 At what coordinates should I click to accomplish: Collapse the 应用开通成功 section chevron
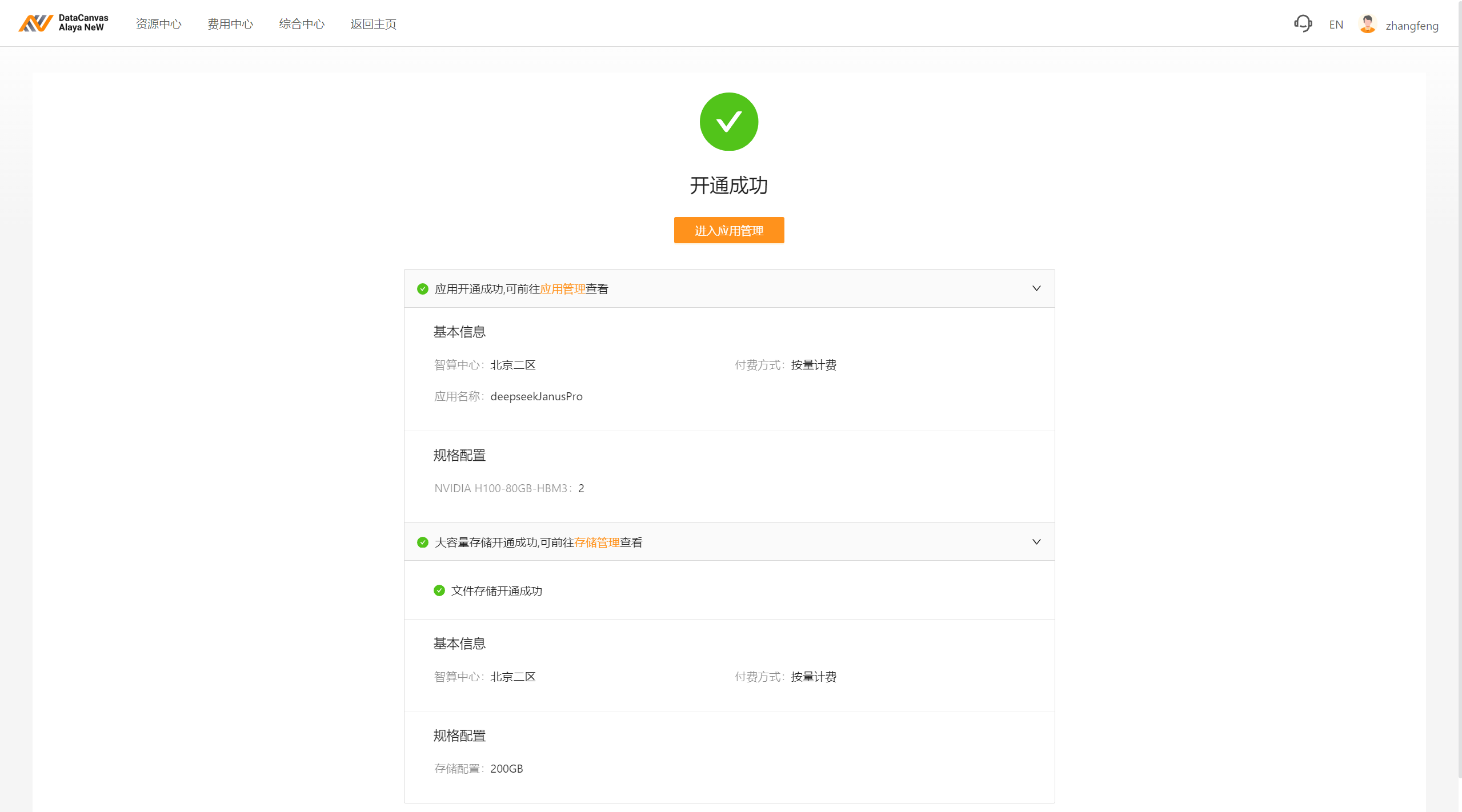coord(1036,288)
